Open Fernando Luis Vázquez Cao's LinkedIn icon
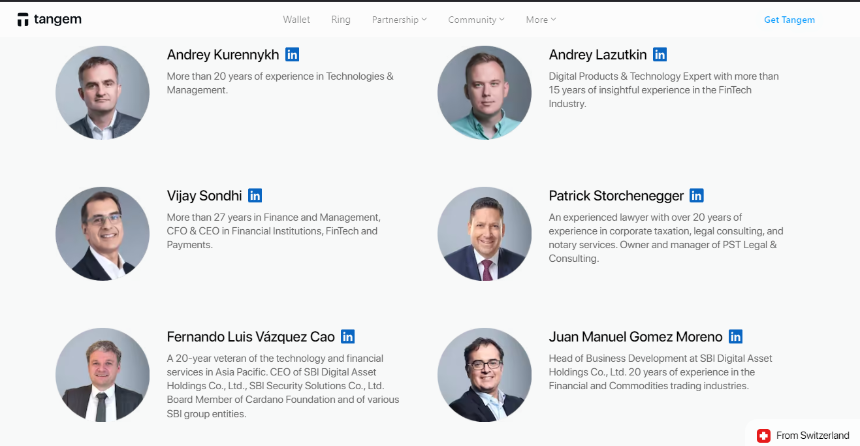Viewport: 860px width, 446px height. click(348, 336)
